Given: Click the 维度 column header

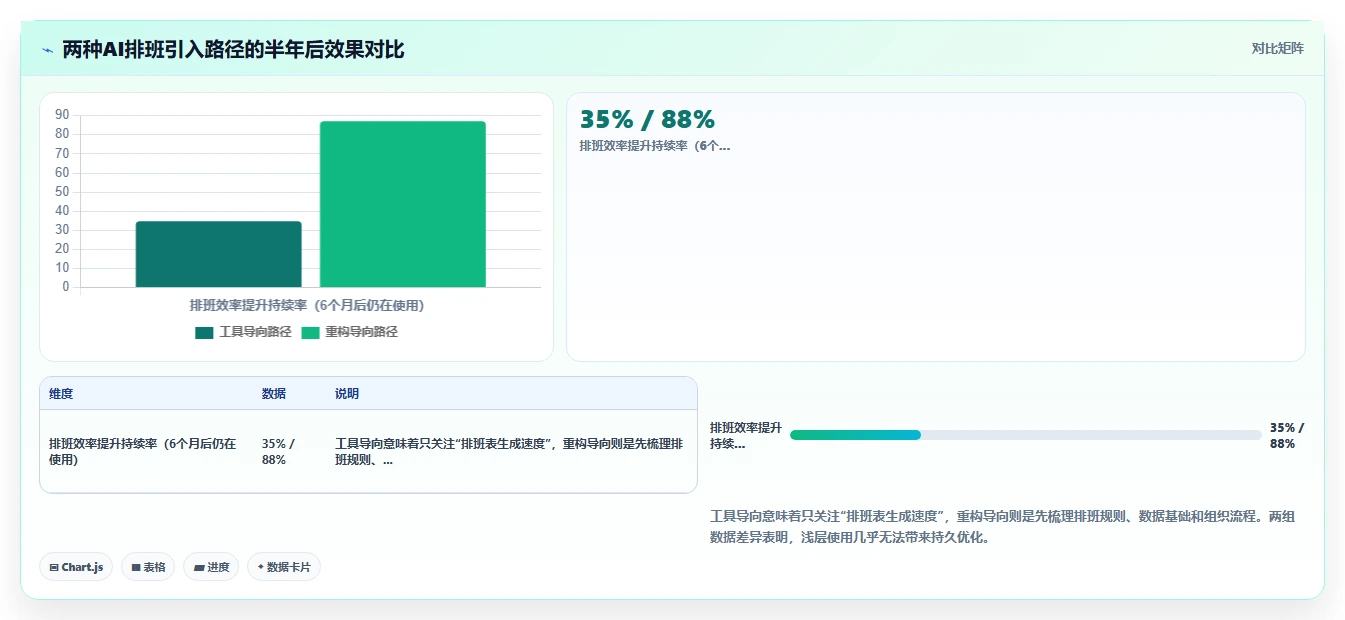Looking at the screenshot, I should point(61,394).
